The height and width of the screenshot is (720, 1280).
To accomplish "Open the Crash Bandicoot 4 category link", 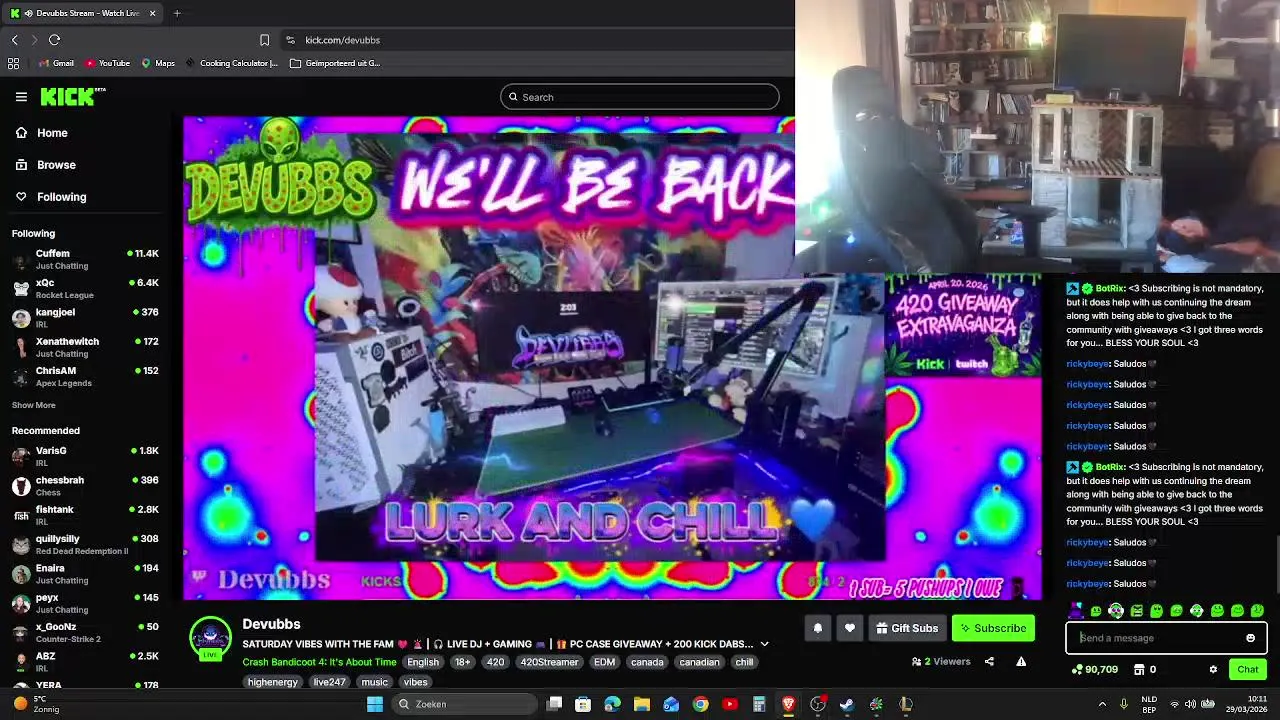I will point(319,662).
